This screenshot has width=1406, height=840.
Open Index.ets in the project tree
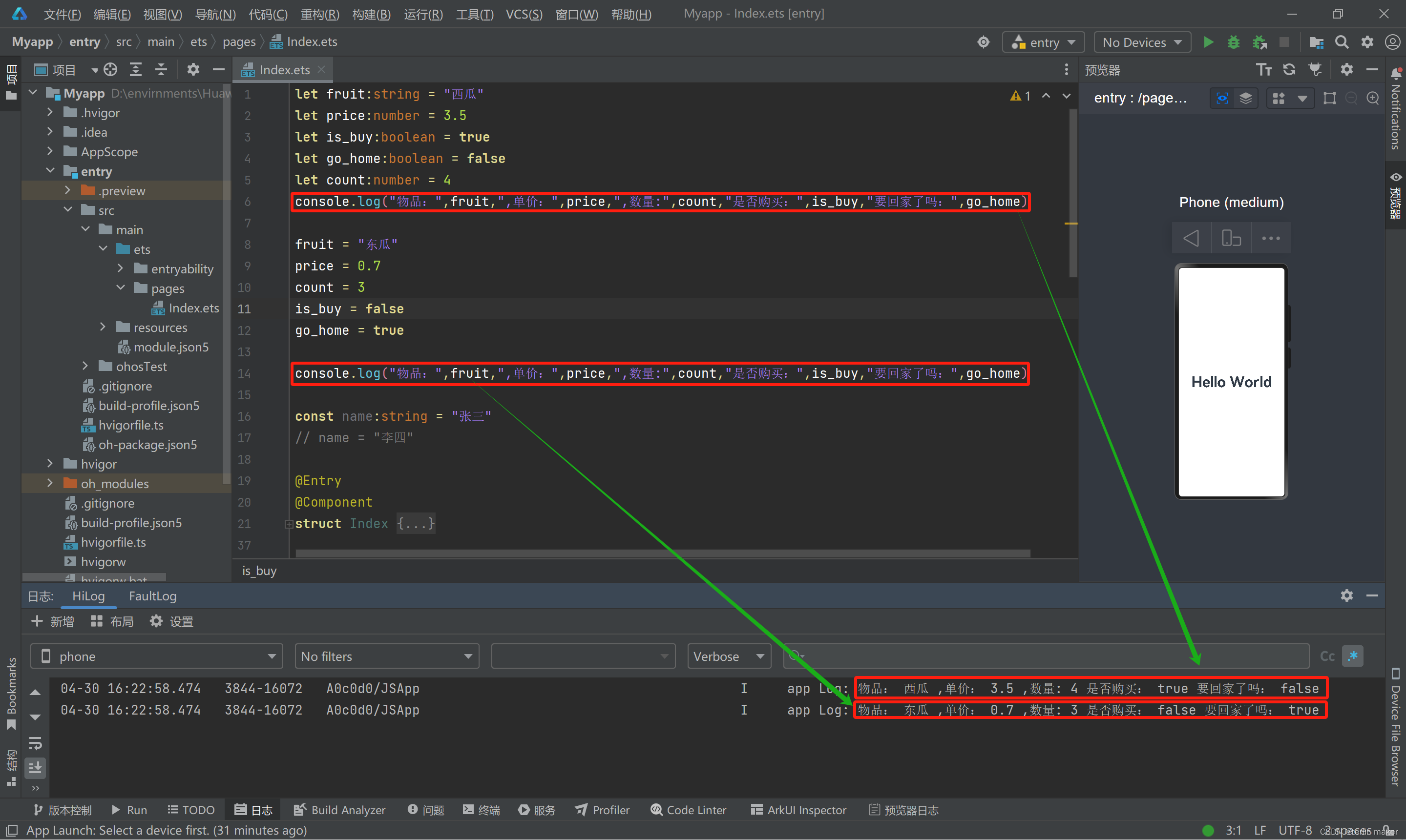193,308
